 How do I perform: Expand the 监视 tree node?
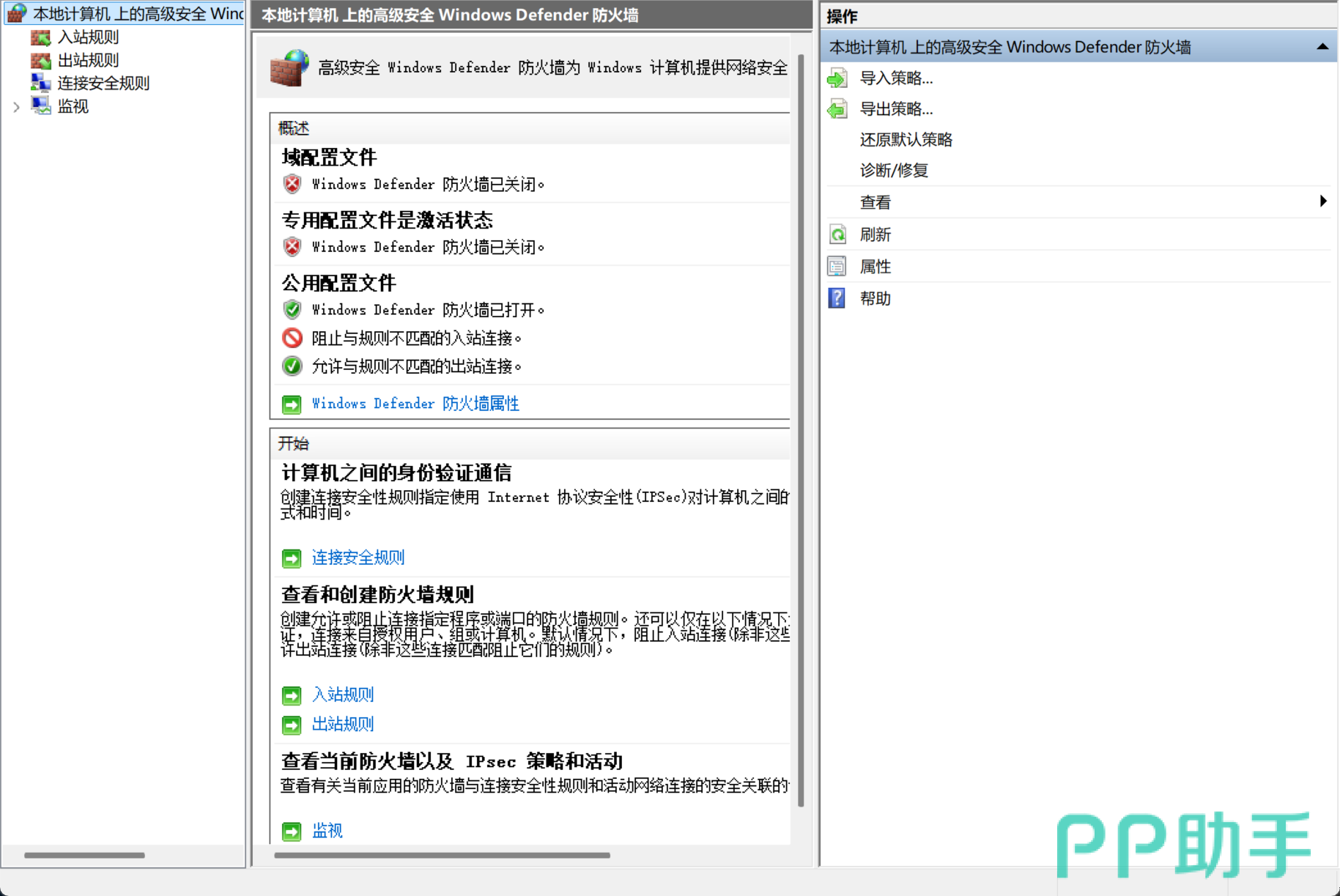pos(16,107)
